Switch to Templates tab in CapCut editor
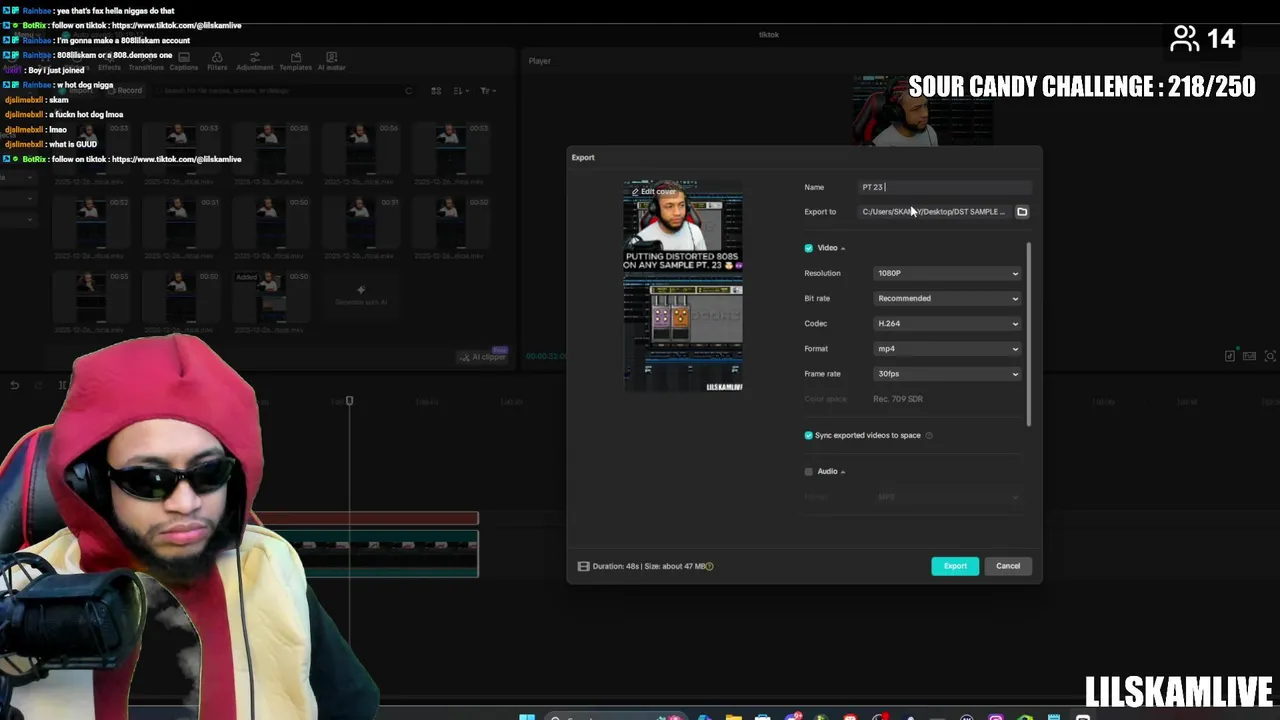Image resolution: width=1280 pixels, height=720 pixels. (x=295, y=62)
